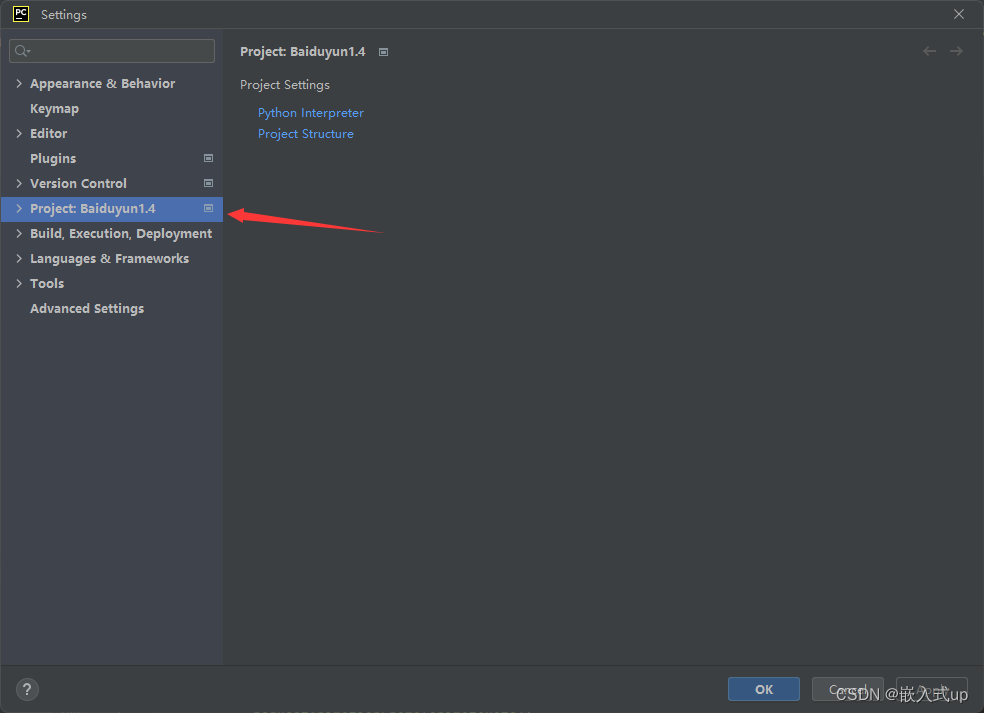Open the Project Structure link
Screen dimensions: 984x713
point(306,134)
